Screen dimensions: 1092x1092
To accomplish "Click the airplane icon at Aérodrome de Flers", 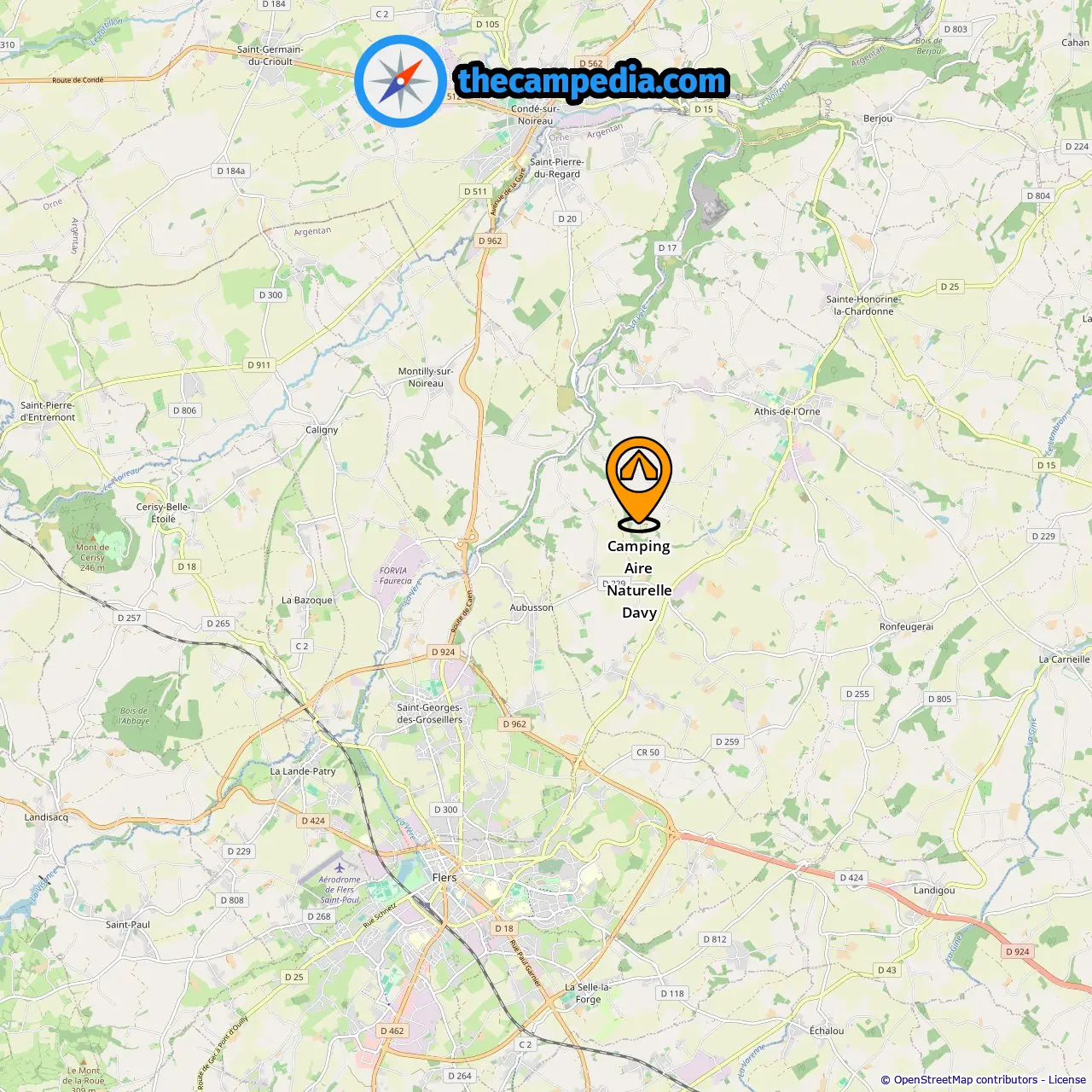I will click(340, 868).
